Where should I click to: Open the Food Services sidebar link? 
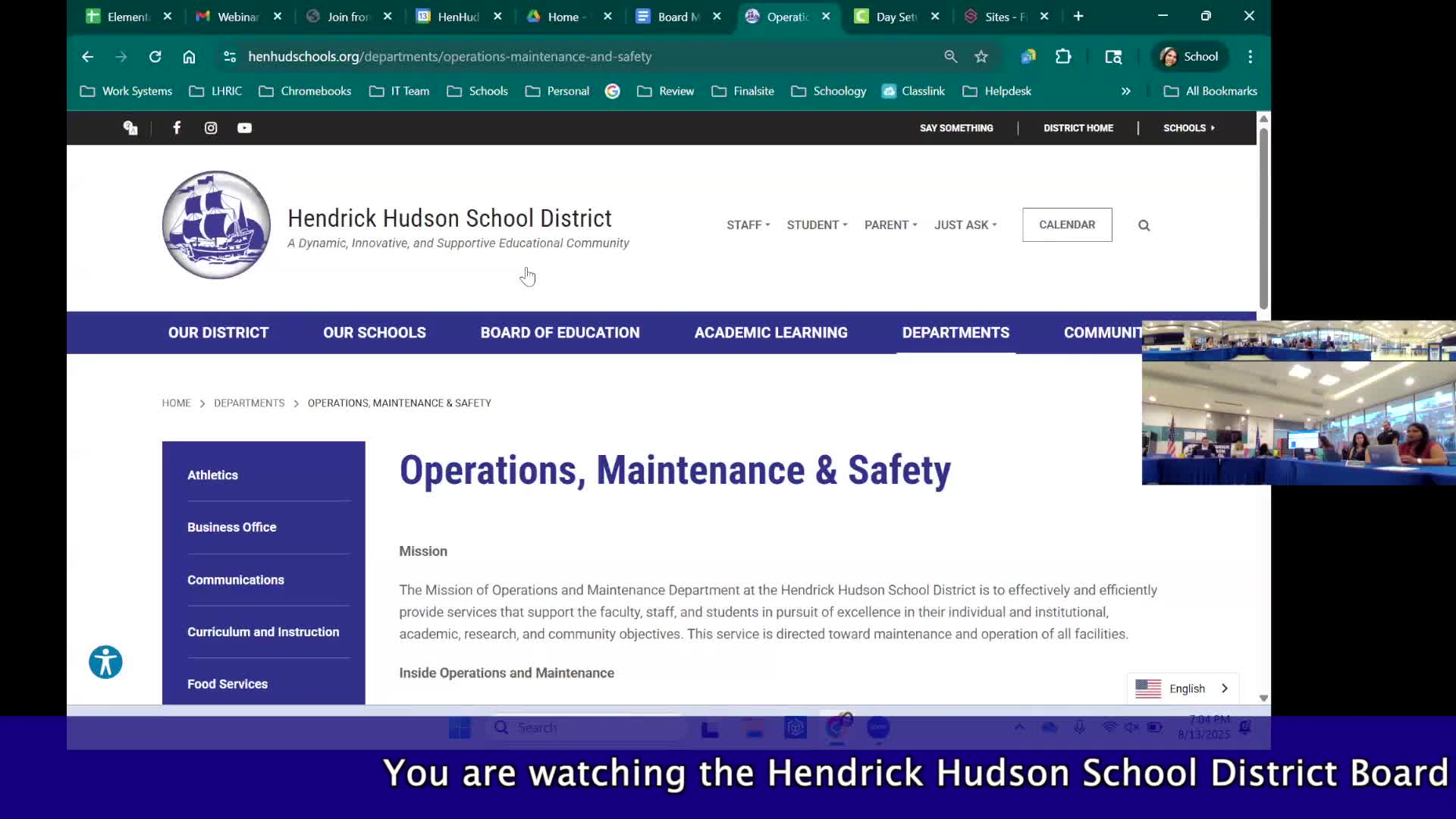pos(227,683)
